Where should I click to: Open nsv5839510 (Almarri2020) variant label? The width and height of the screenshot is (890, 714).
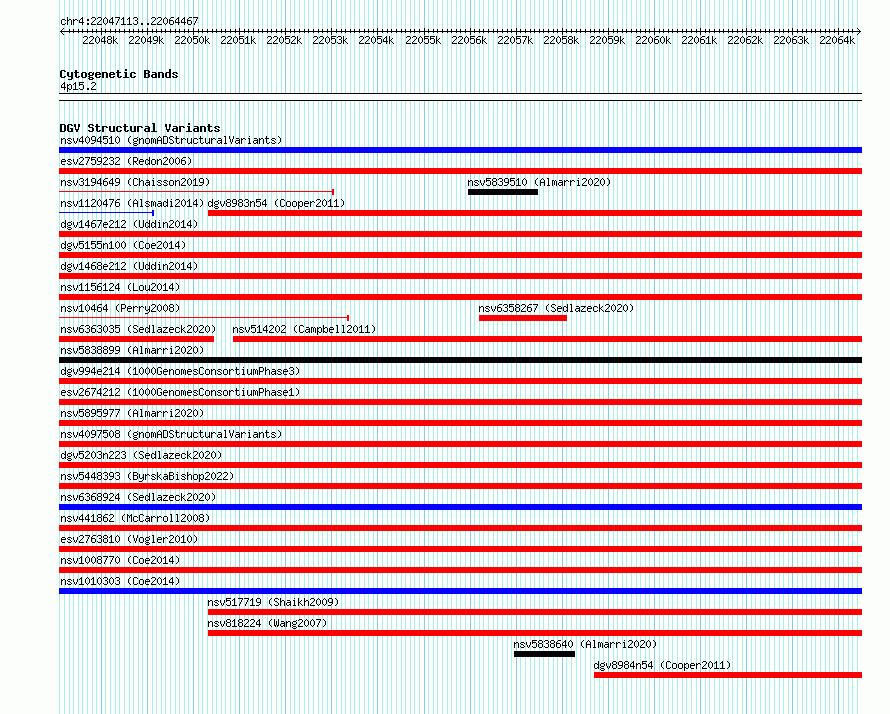539,182
